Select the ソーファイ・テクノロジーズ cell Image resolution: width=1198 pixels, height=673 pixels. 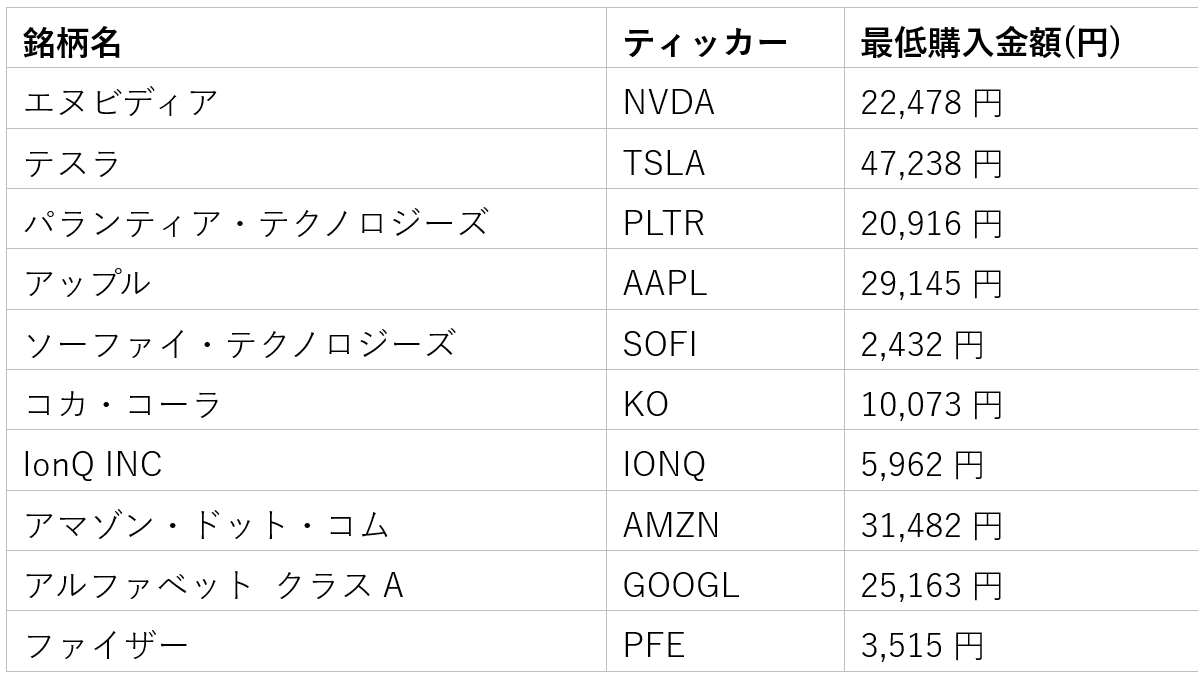coord(240,344)
